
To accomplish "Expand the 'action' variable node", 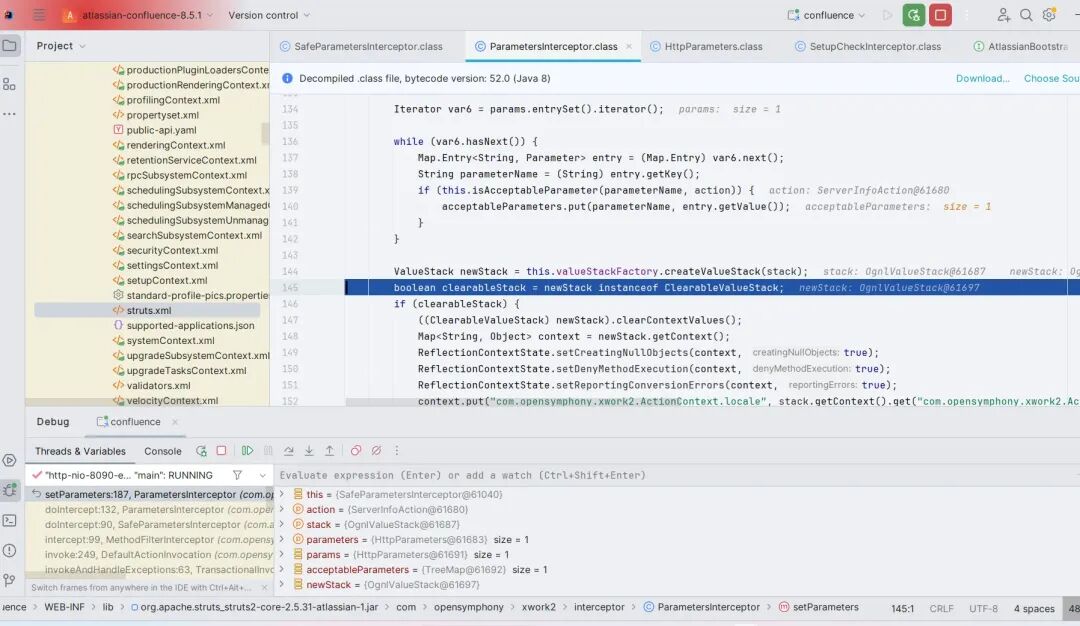I will pyautogui.click(x=281, y=509).
